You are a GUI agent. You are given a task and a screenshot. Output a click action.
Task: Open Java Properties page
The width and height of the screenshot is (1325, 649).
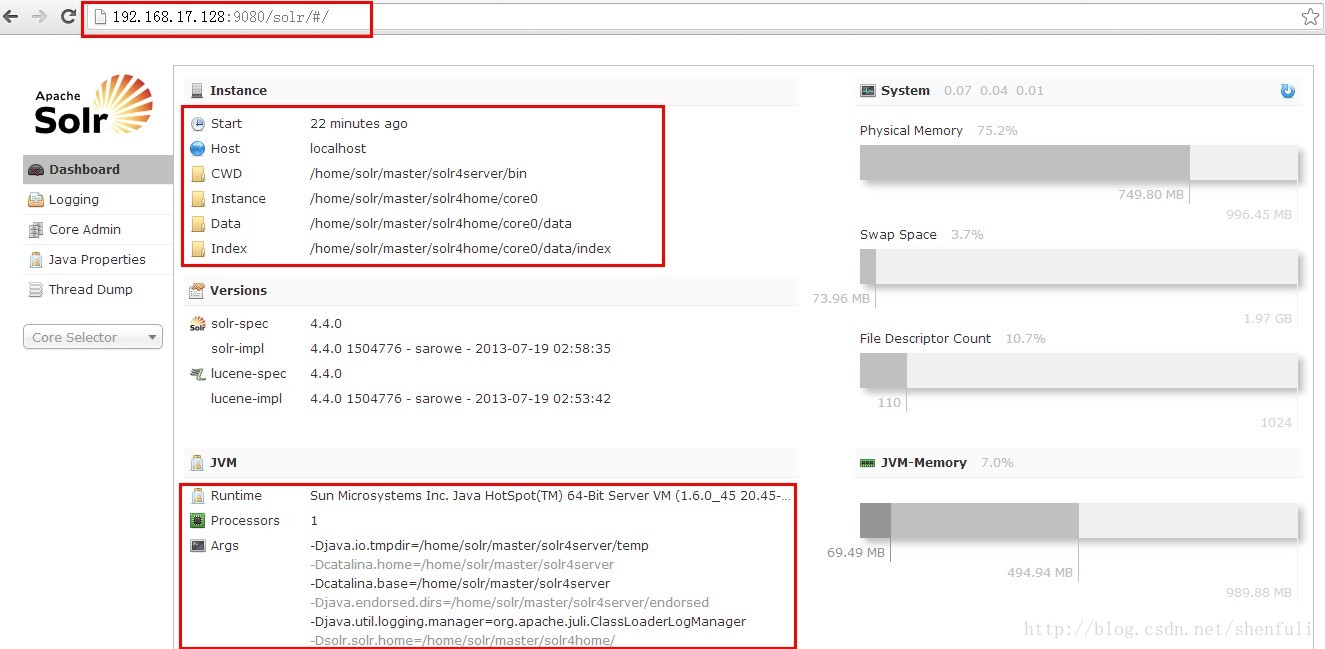[98, 259]
